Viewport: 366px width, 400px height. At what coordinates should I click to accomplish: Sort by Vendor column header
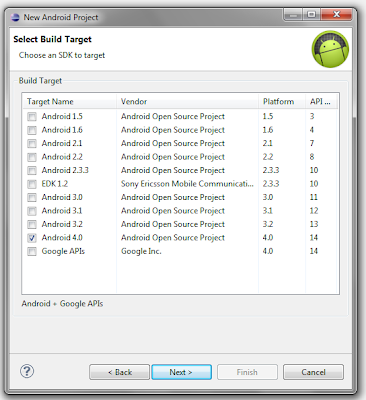click(187, 101)
